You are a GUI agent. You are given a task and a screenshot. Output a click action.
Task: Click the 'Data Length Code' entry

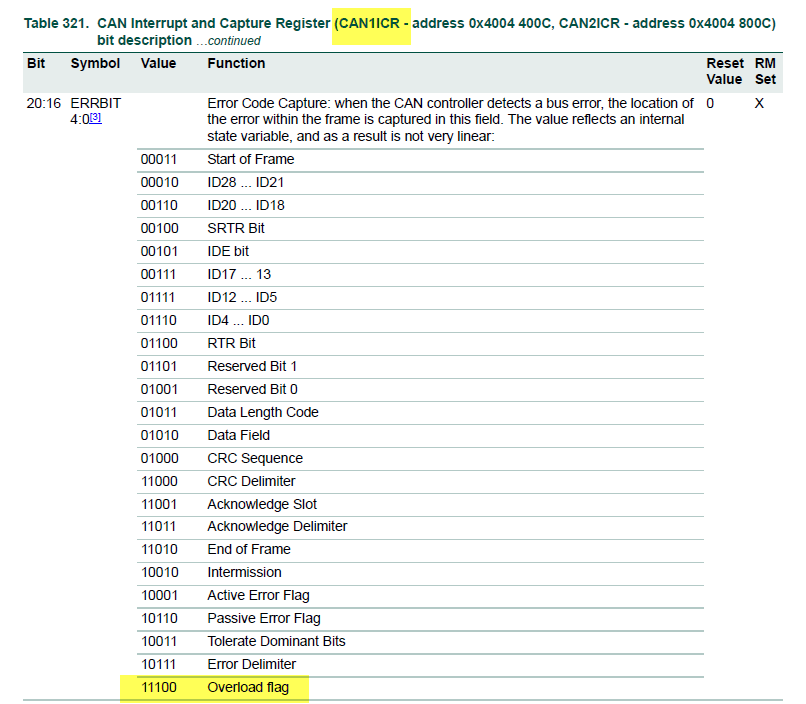point(263,413)
